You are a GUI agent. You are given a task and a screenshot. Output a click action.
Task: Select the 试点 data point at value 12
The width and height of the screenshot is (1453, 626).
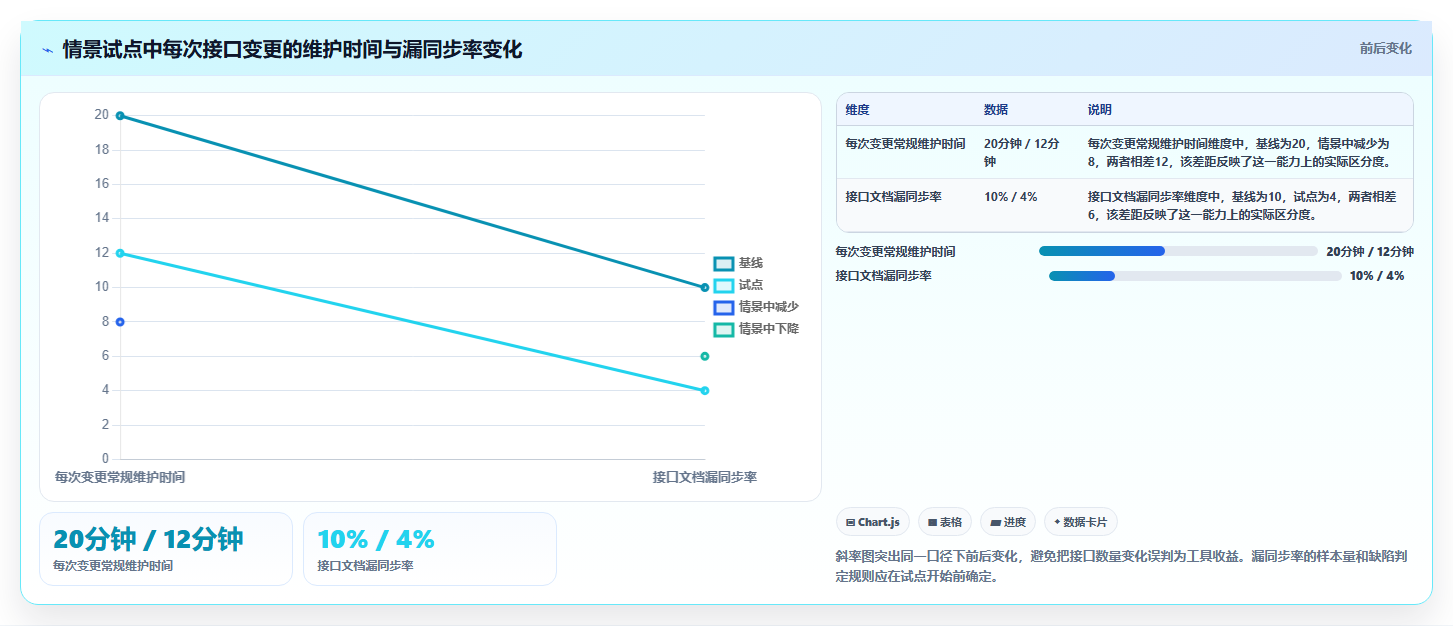(120, 253)
